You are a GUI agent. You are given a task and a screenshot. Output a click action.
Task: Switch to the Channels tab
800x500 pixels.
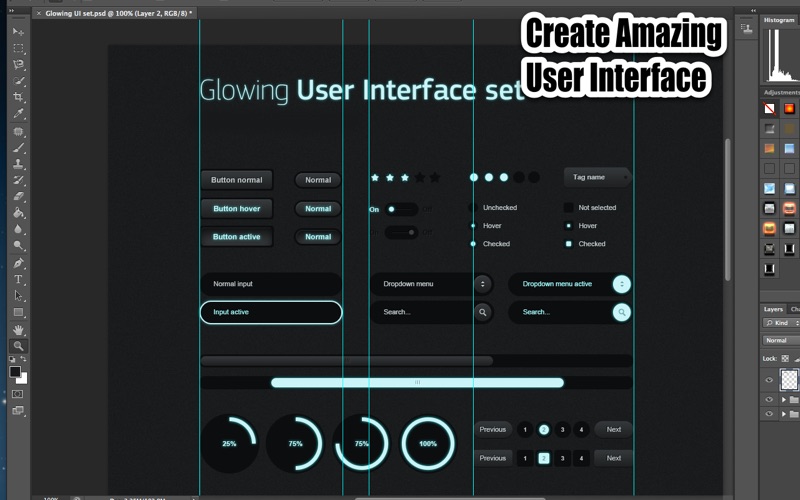click(x=794, y=309)
